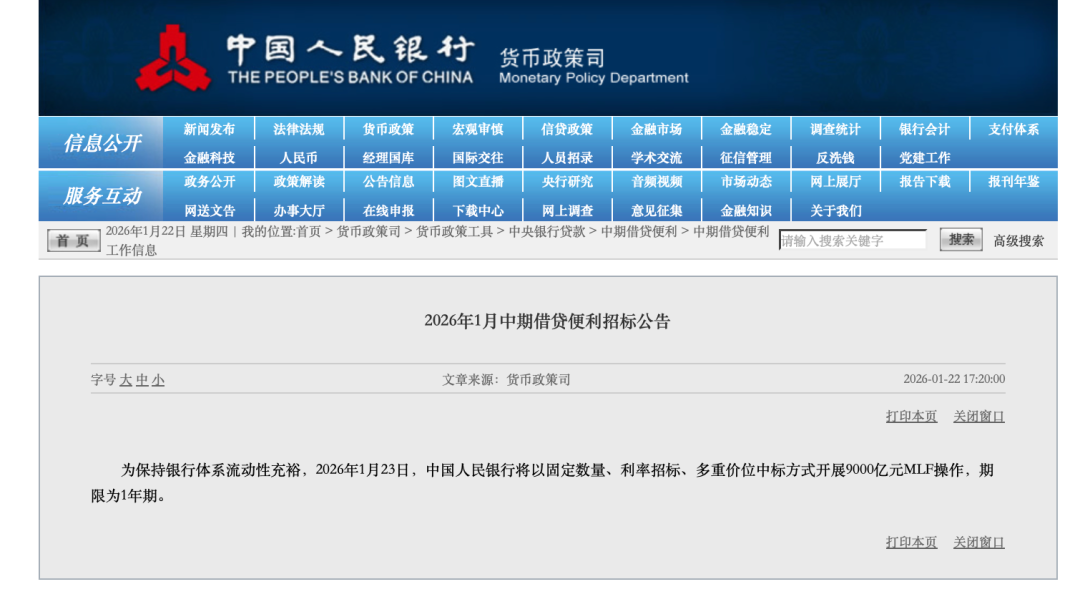Select 征信管理 in navigation

click(746, 158)
